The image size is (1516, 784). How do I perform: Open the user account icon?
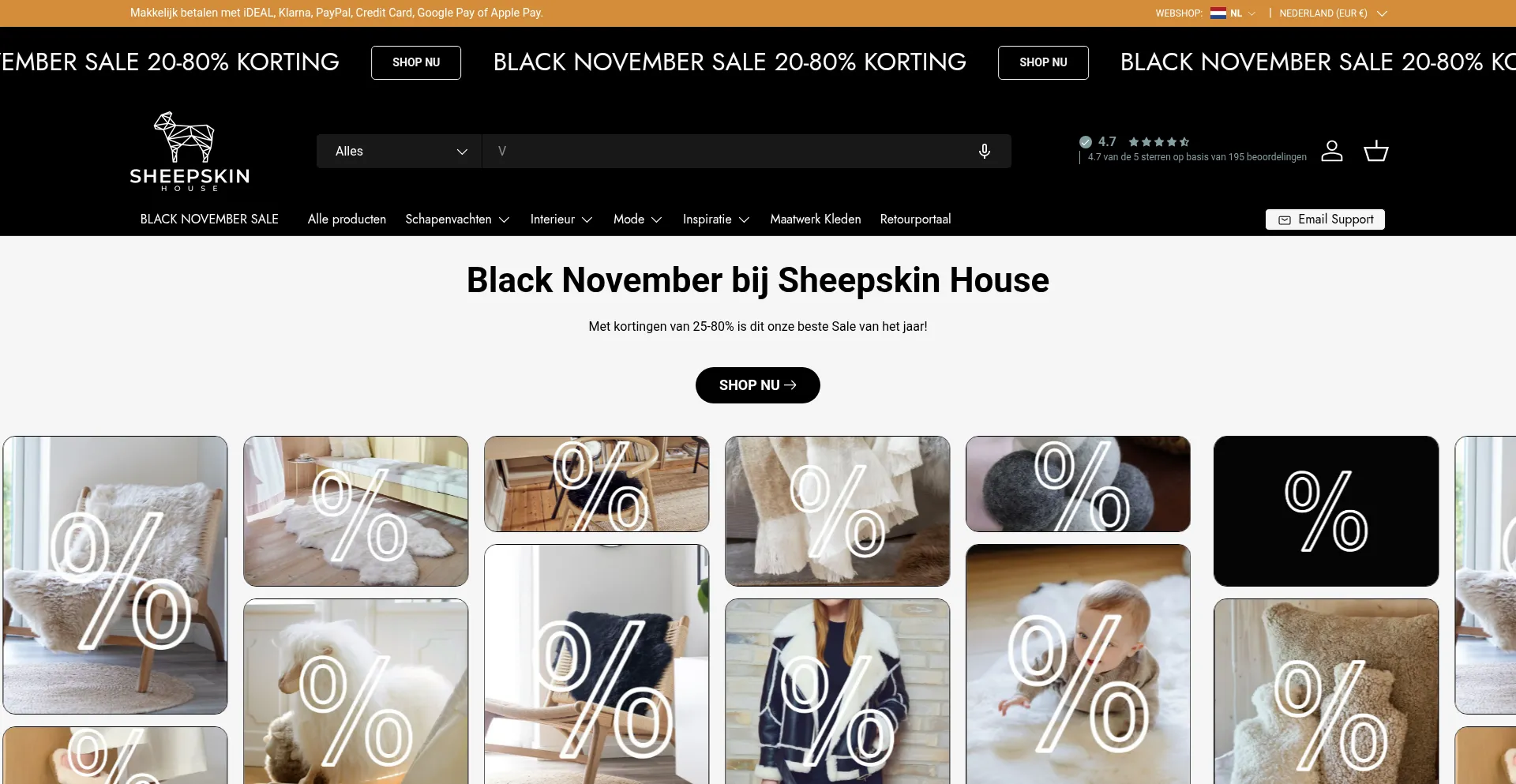point(1332,151)
